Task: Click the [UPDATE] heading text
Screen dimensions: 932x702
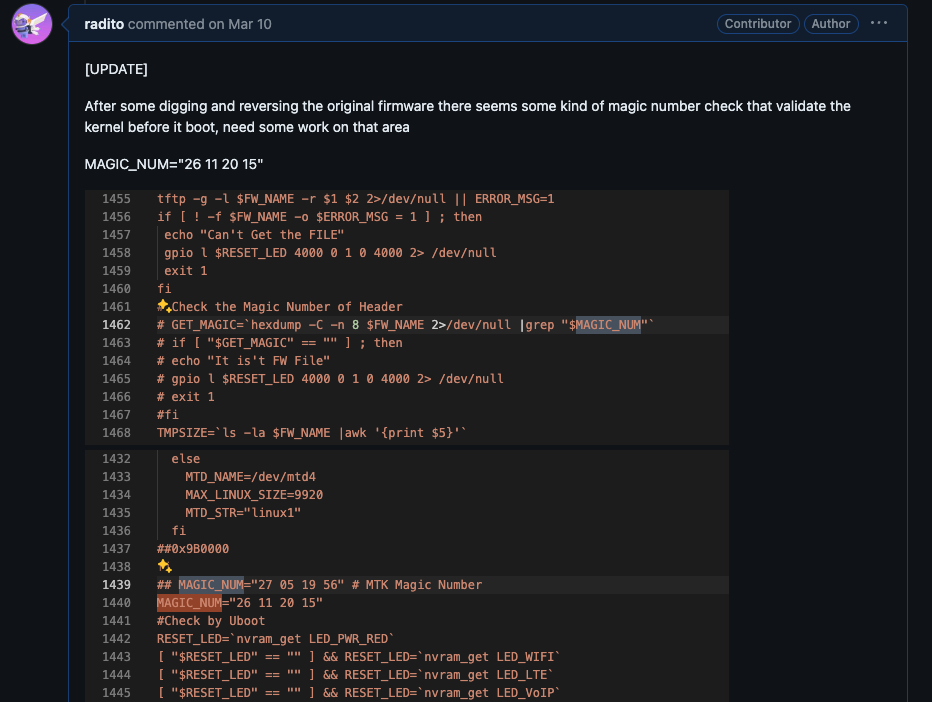Action: point(116,70)
